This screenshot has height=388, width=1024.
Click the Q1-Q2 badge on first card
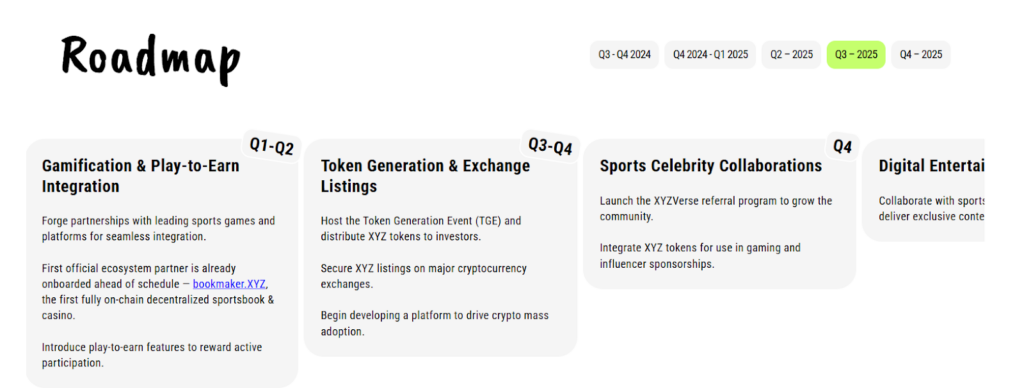pyautogui.click(x=272, y=146)
